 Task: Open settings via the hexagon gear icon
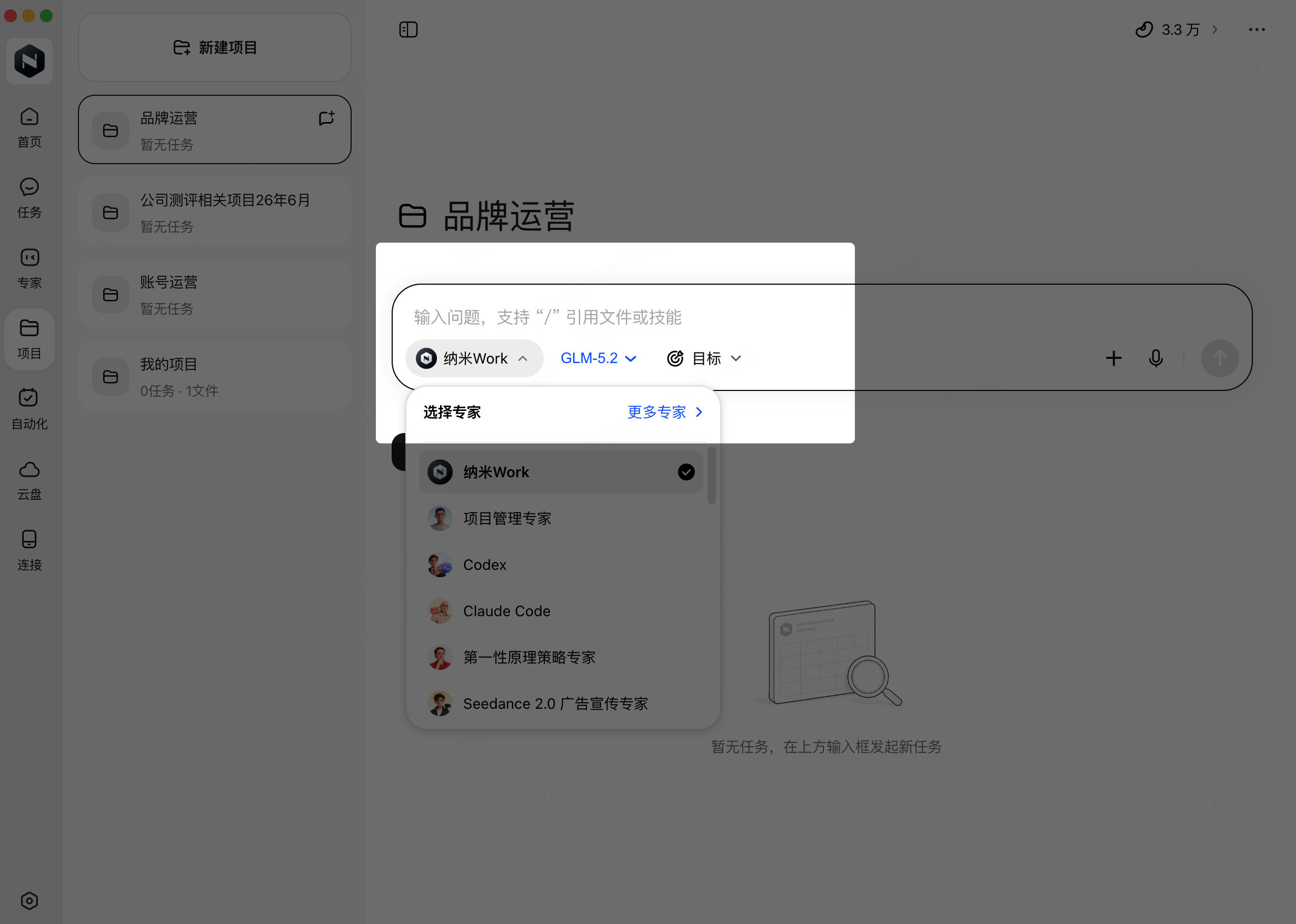pyautogui.click(x=29, y=901)
